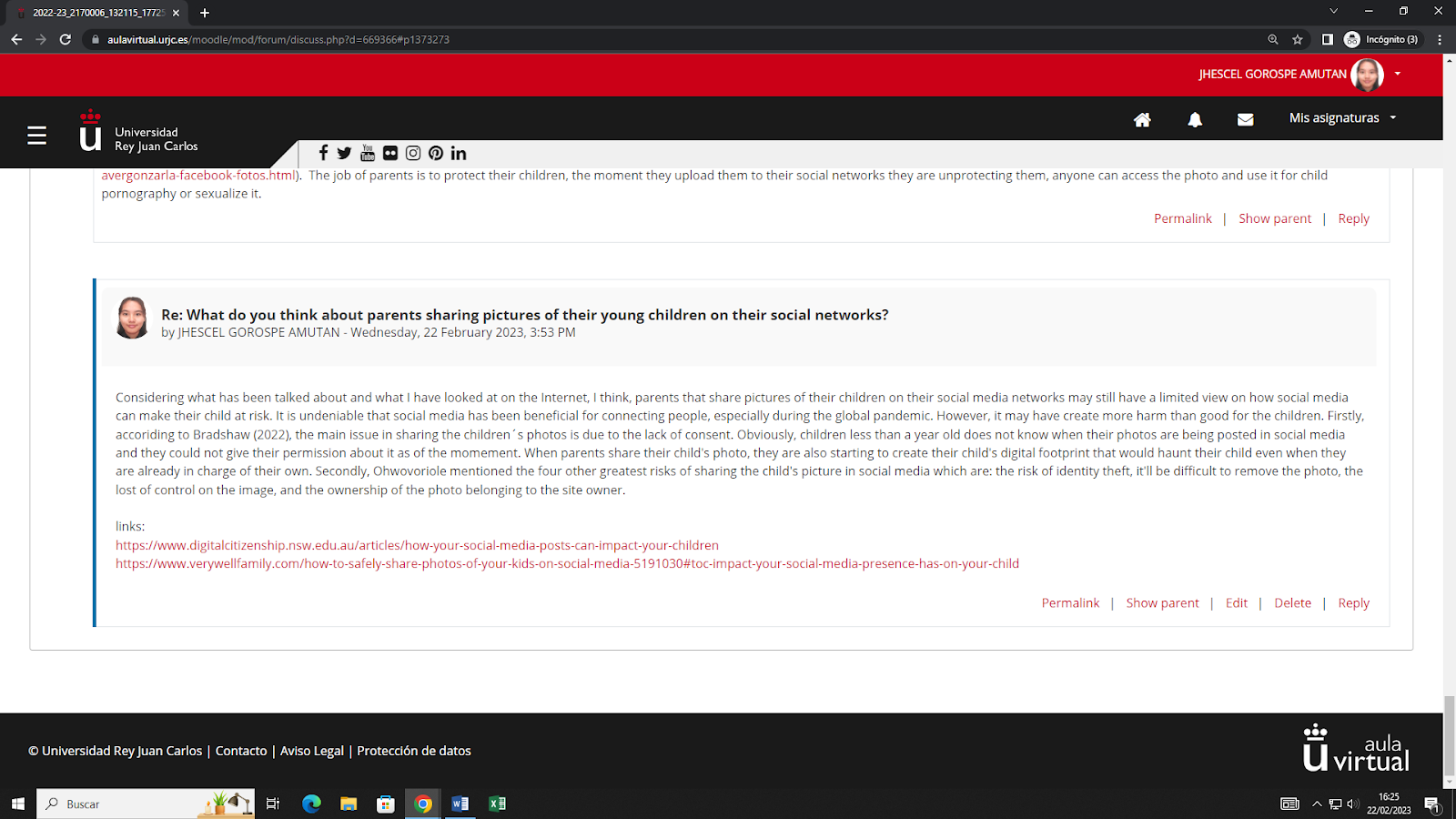The height and width of the screenshot is (819, 1456).
Task: Open network settings in the tray
Action: click(1335, 804)
